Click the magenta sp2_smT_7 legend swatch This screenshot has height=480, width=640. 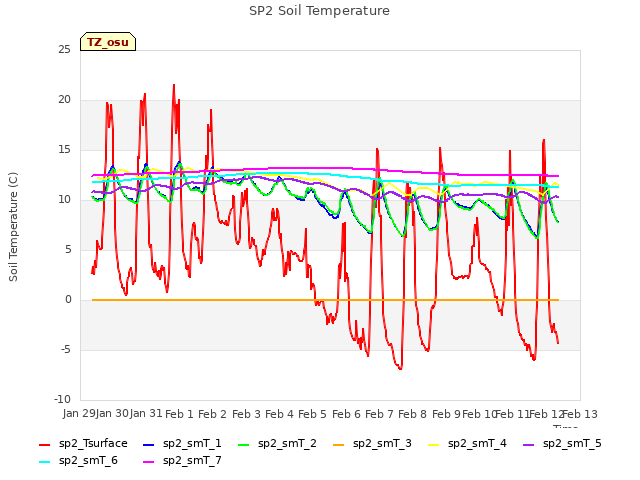(149, 462)
